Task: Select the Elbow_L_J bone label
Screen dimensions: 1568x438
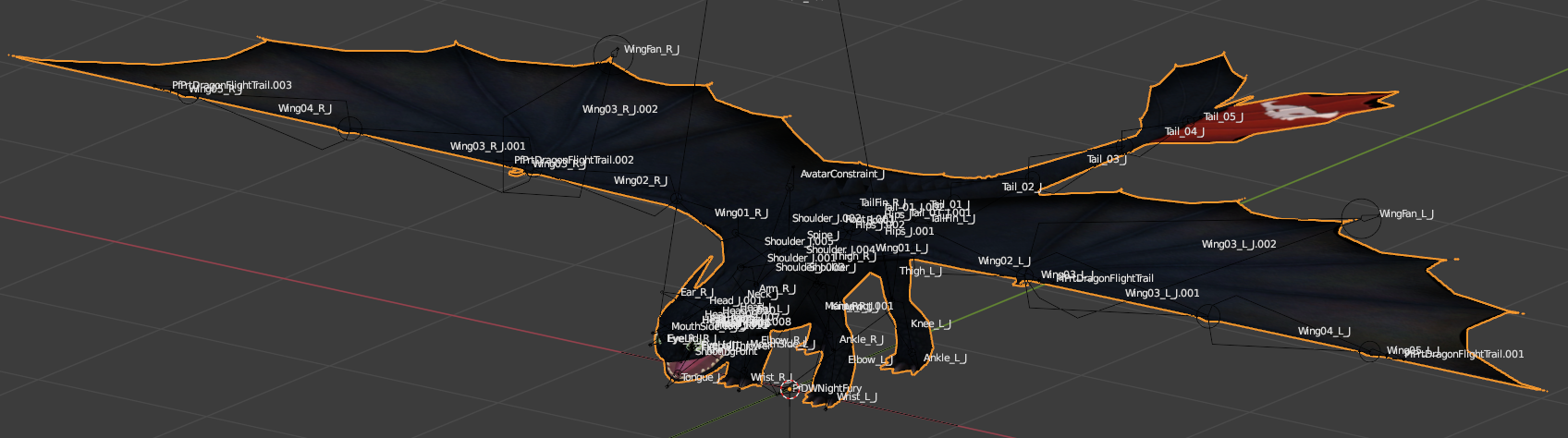Action: coord(871,360)
